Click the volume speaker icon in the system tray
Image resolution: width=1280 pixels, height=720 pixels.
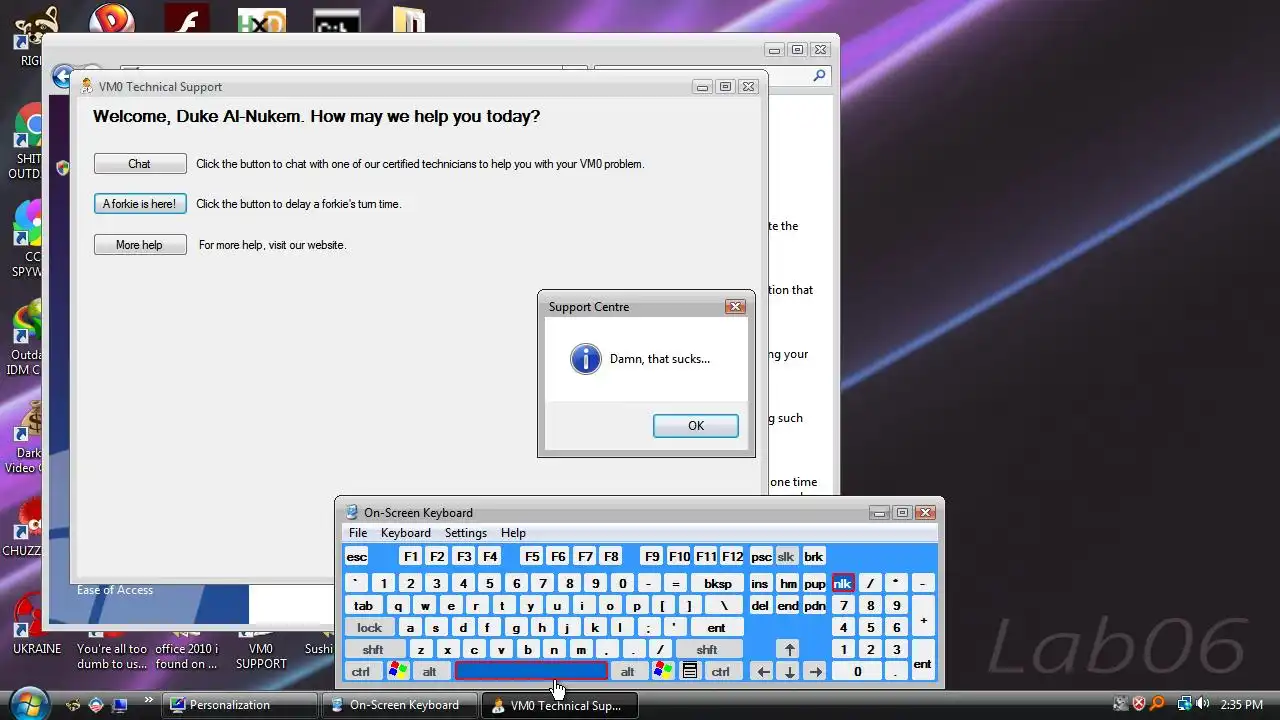pyautogui.click(x=1201, y=704)
